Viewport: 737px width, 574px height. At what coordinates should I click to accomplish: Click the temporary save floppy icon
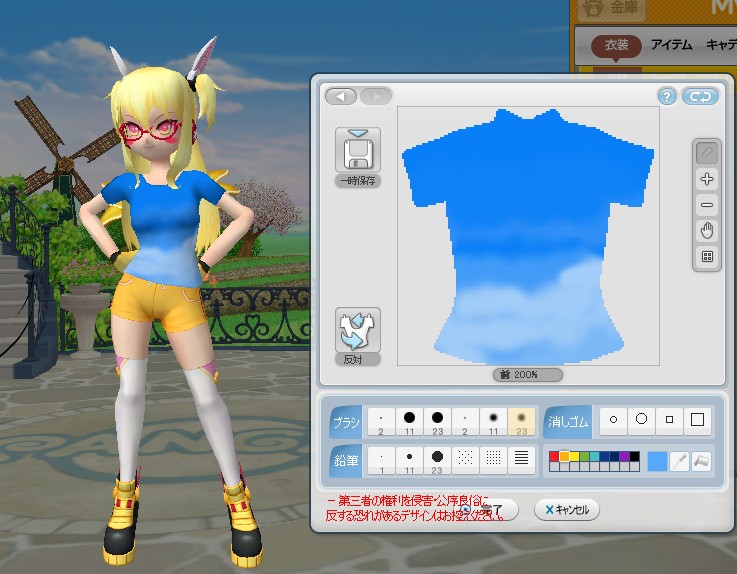tap(358, 150)
